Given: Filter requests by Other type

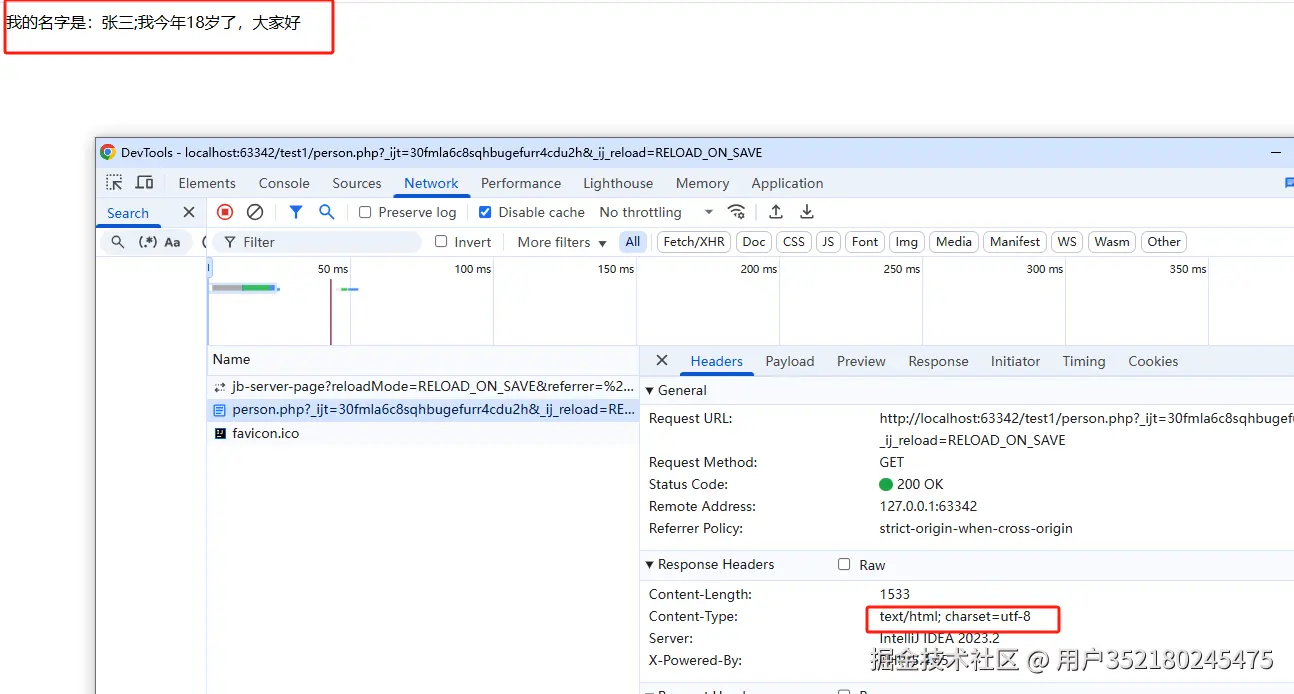Looking at the screenshot, I should [1164, 241].
